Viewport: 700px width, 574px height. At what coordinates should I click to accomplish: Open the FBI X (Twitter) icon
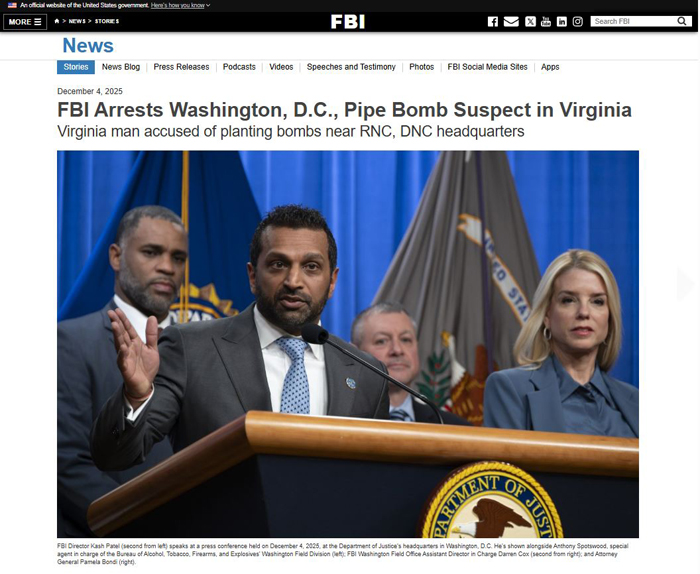[x=530, y=21]
